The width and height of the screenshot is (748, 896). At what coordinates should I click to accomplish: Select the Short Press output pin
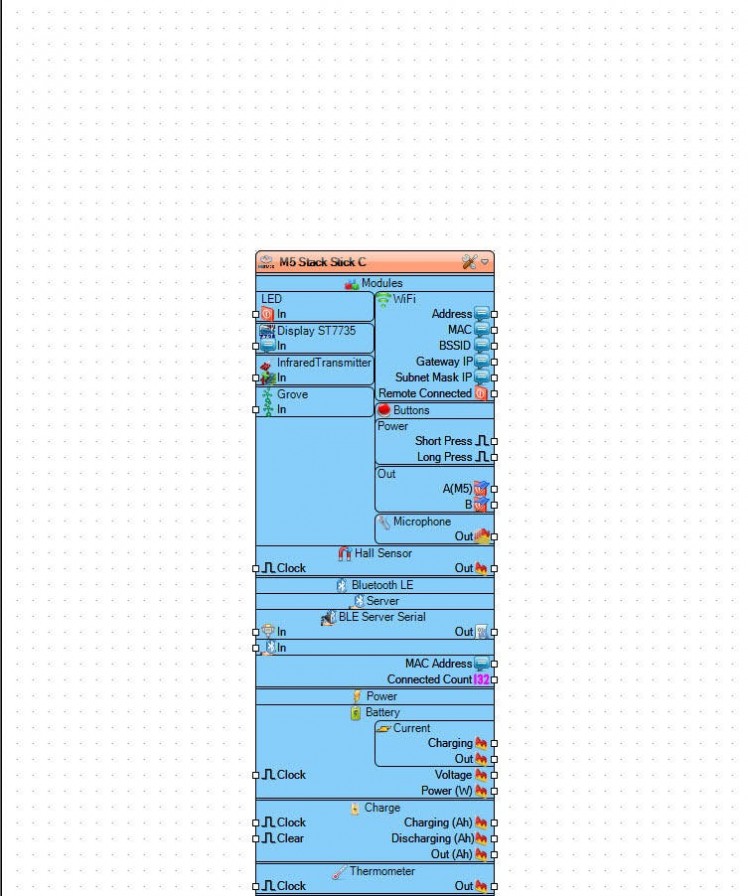[494, 441]
